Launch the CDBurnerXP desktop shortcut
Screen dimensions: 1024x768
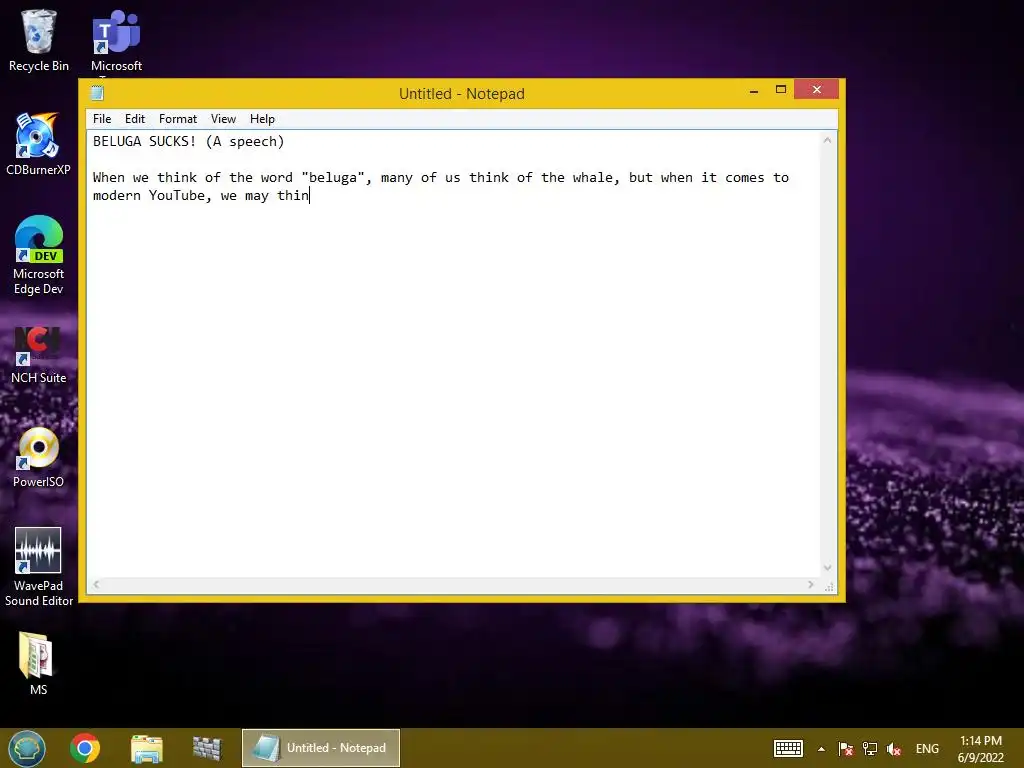click(39, 144)
